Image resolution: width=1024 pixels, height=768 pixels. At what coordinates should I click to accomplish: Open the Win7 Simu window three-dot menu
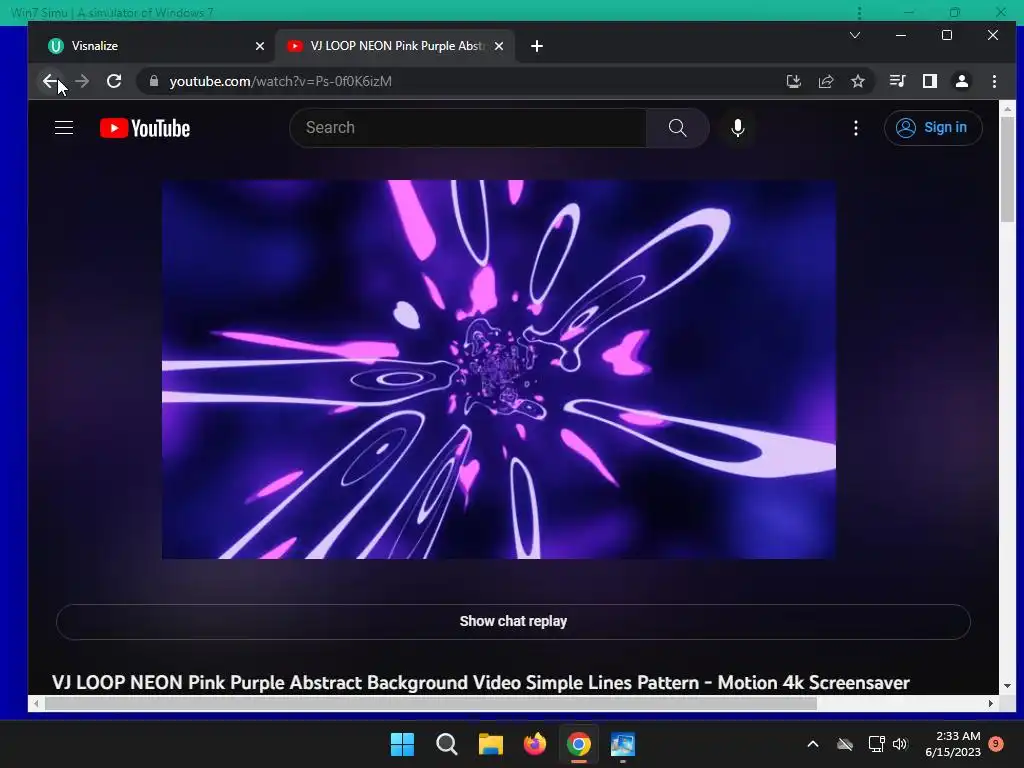tap(859, 12)
